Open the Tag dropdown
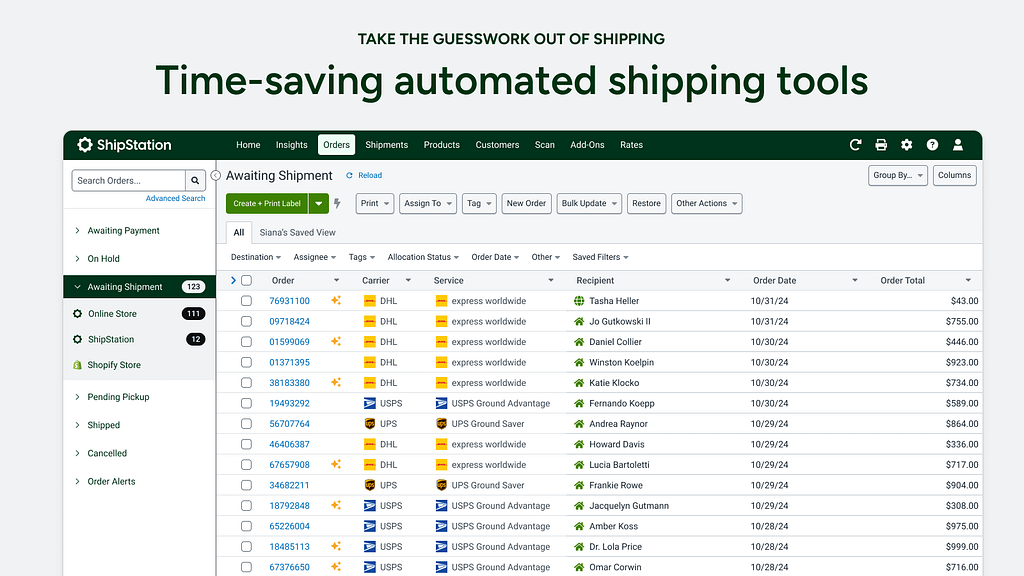This screenshot has height=576, width=1024. pyautogui.click(x=479, y=203)
